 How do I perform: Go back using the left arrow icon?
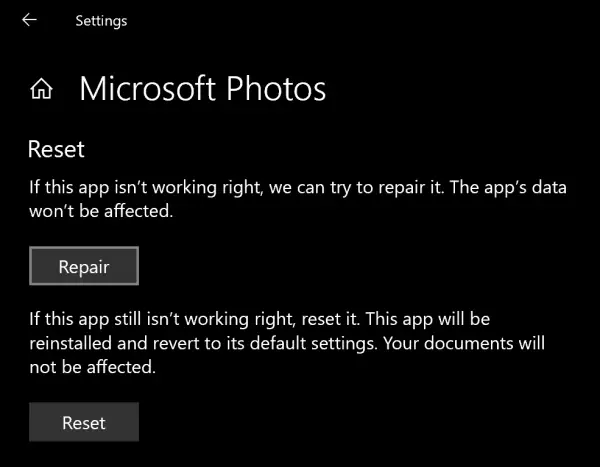[29, 20]
